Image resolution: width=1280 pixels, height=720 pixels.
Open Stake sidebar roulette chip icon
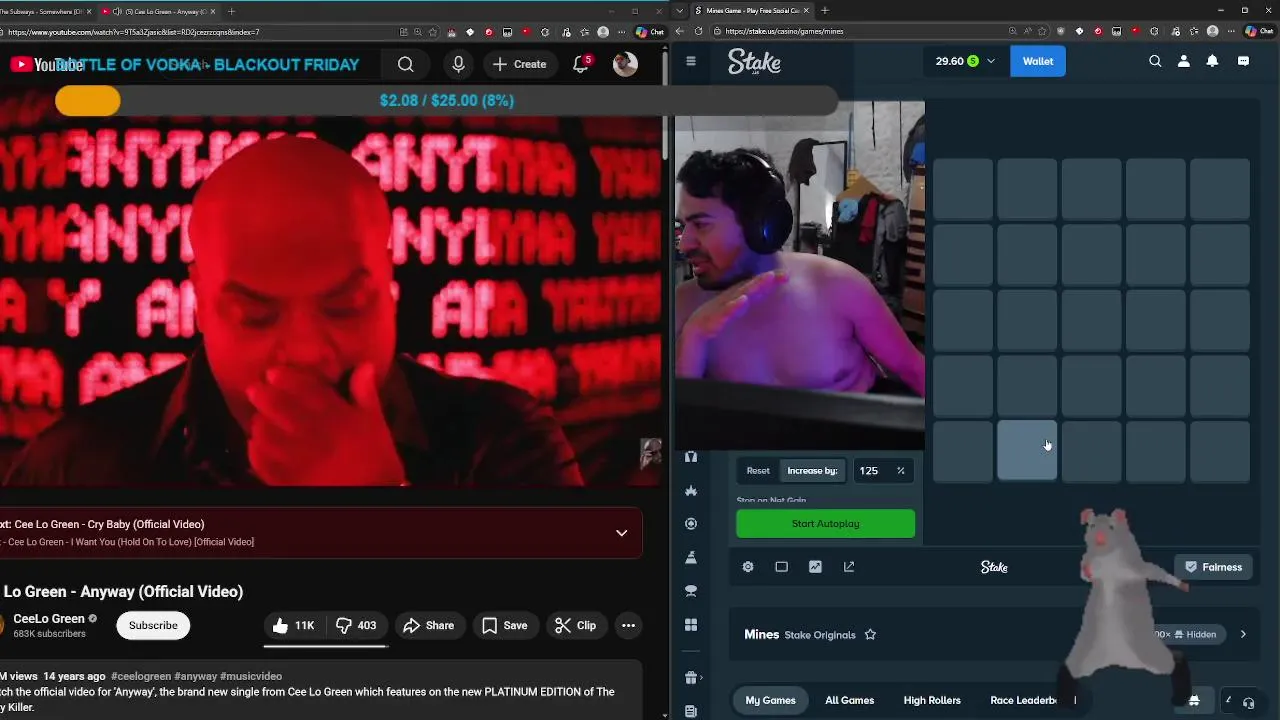(690, 524)
